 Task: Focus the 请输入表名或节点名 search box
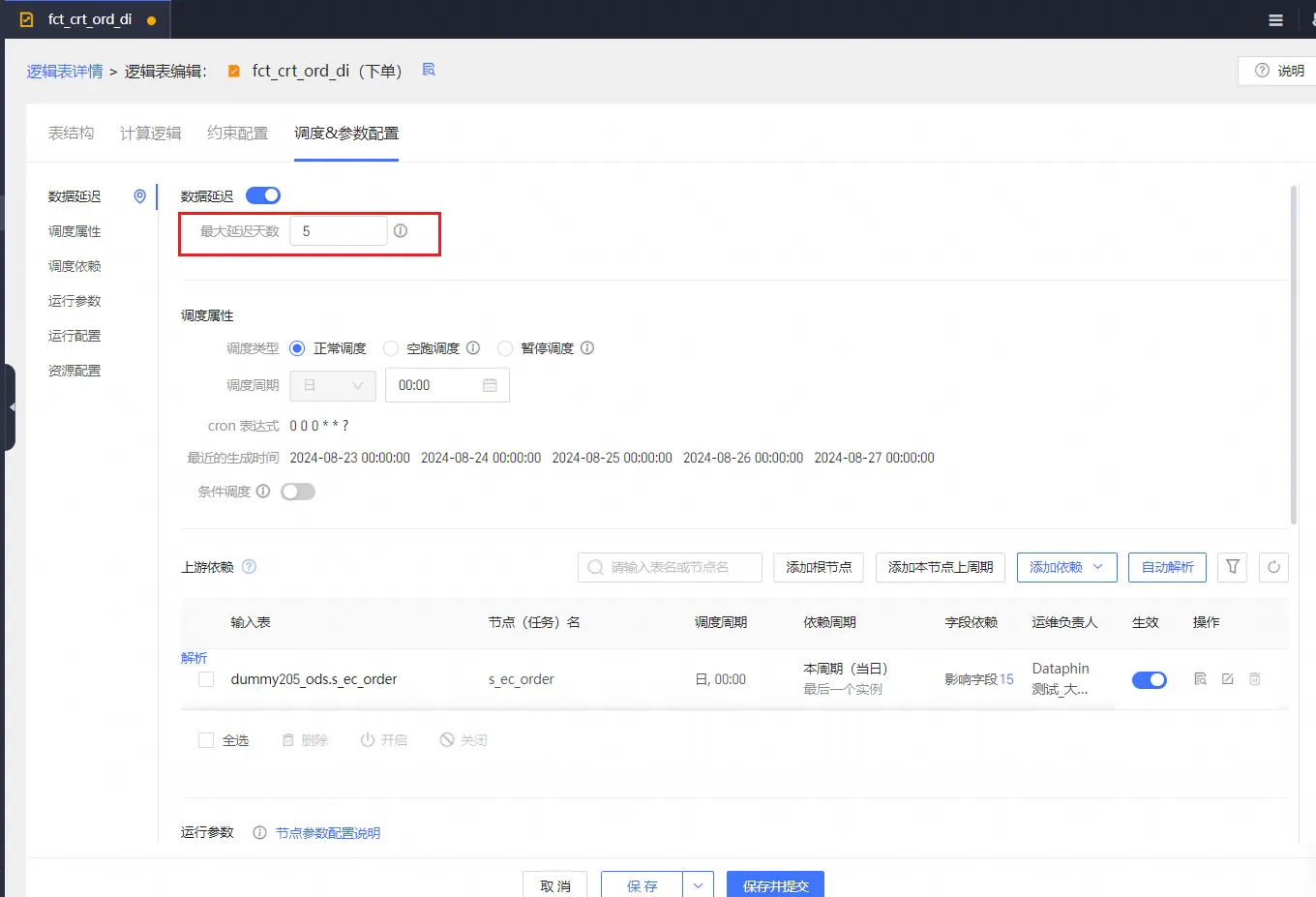670,567
